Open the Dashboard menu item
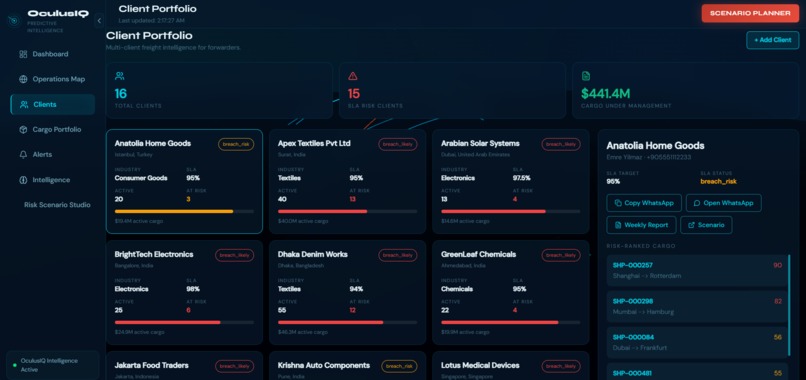The height and width of the screenshot is (380, 806). [52, 54]
